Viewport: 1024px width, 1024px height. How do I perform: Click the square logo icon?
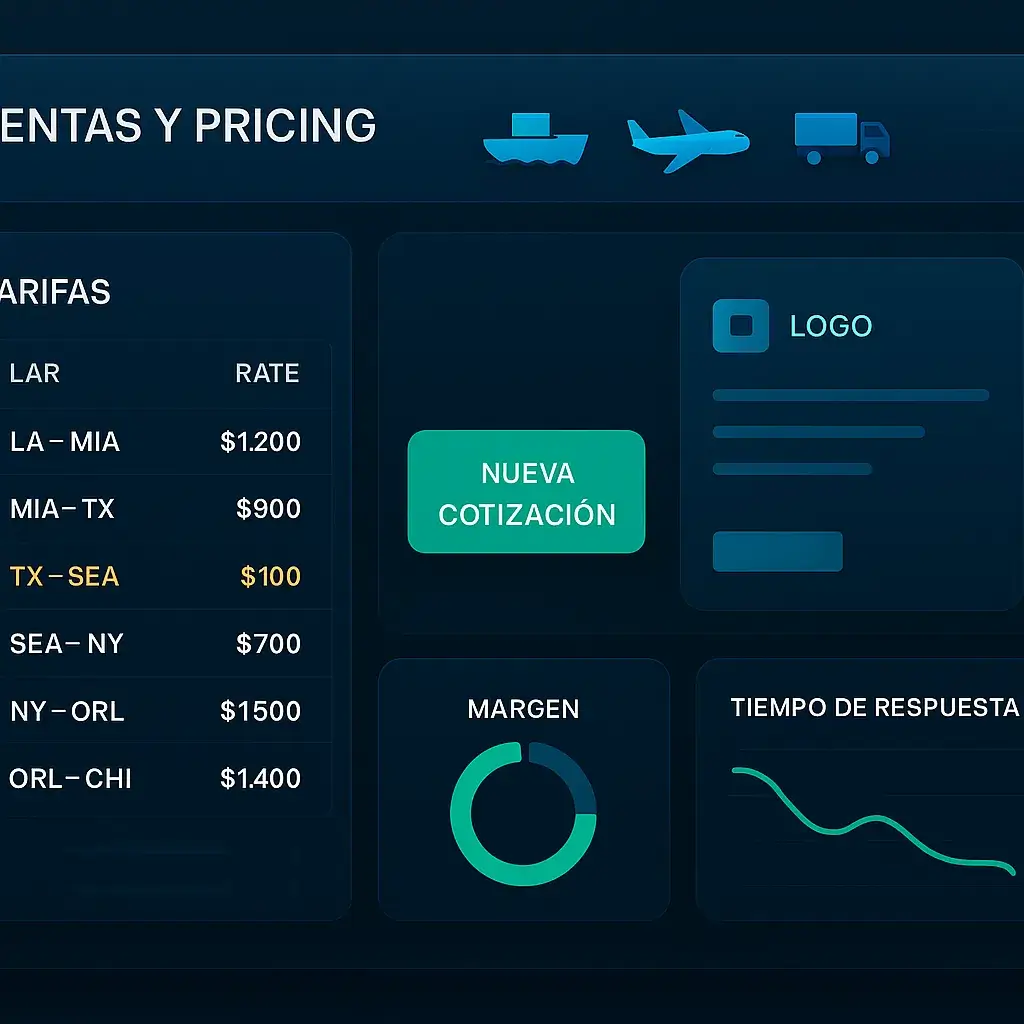(x=740, y=326)
